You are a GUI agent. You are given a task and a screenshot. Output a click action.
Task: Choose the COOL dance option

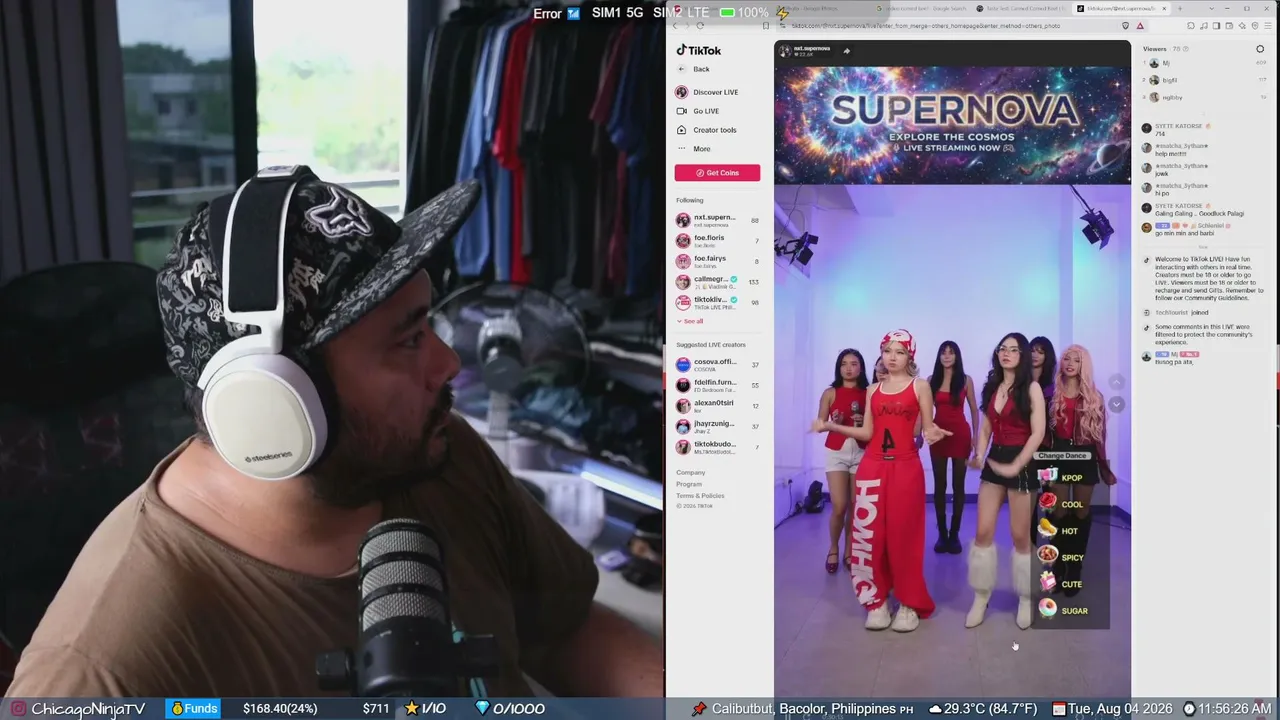coord(1061,504)
